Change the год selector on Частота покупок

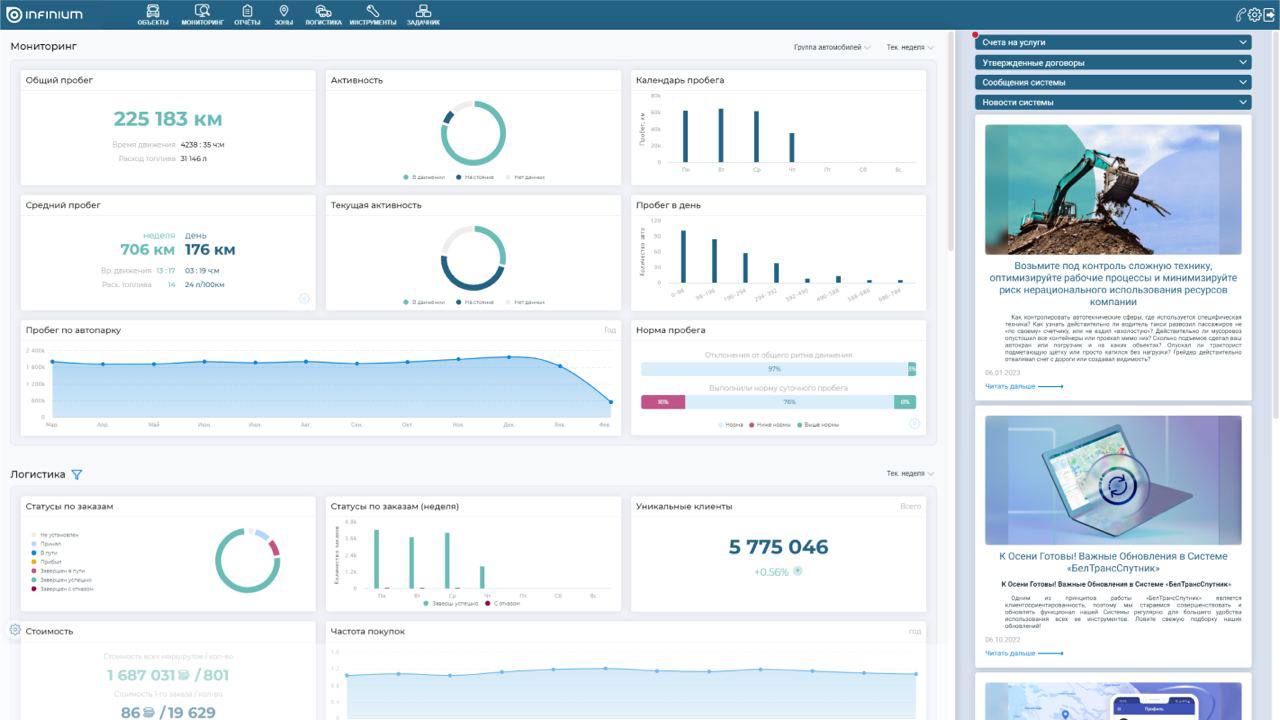click(x=915, y=631)
